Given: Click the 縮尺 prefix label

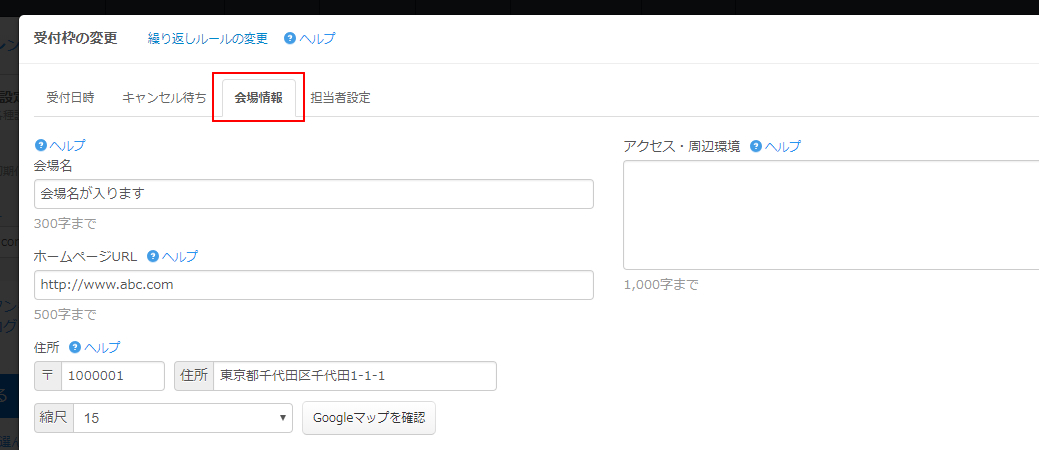Looking at the screenshot, I should (54, 418).
